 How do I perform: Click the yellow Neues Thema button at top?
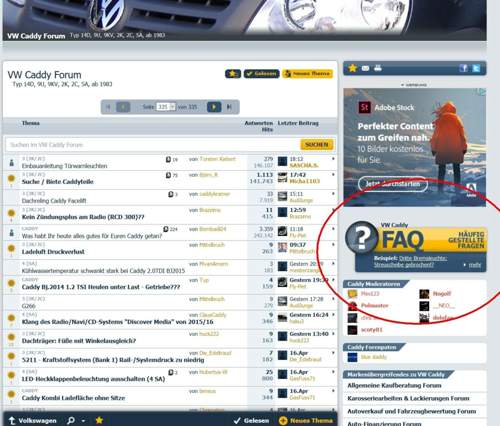tap(307, 74)
